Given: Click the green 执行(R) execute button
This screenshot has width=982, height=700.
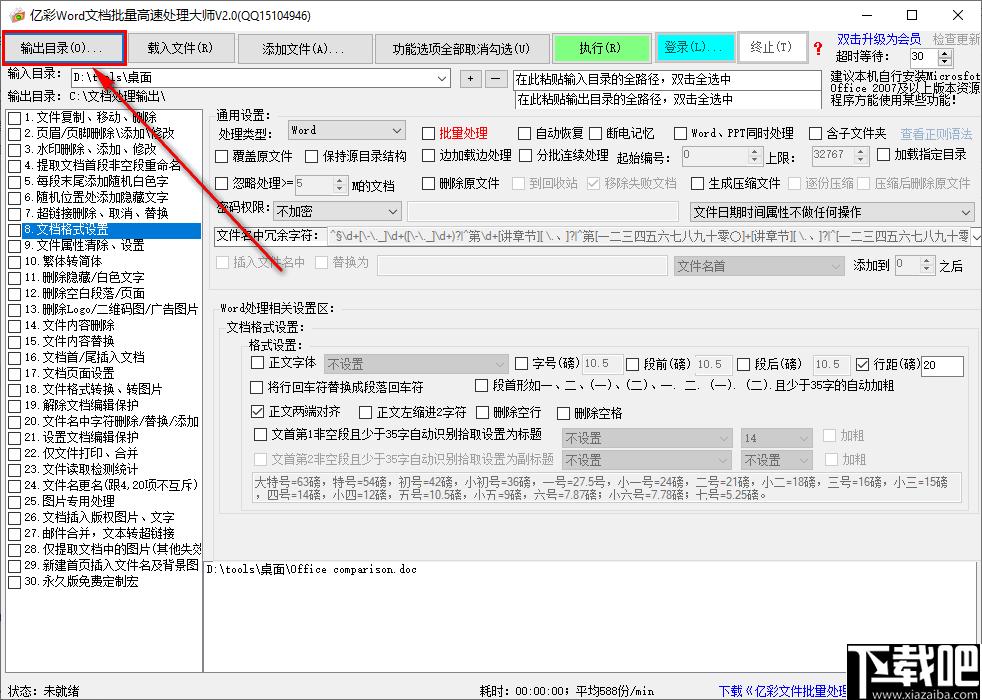Looking at the screenshot, I should coord(600,48).
